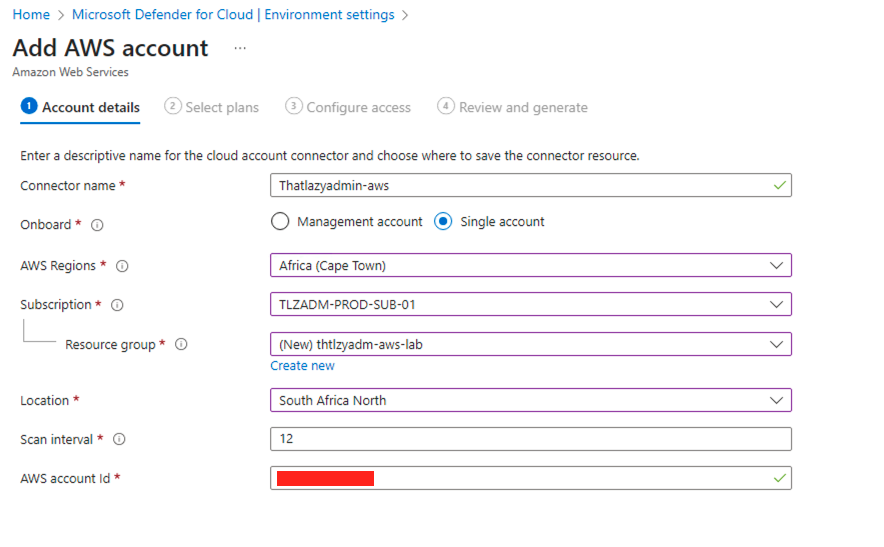Click the Account details tab
Viewport: 884px width, 547px height.
(81, 107)
